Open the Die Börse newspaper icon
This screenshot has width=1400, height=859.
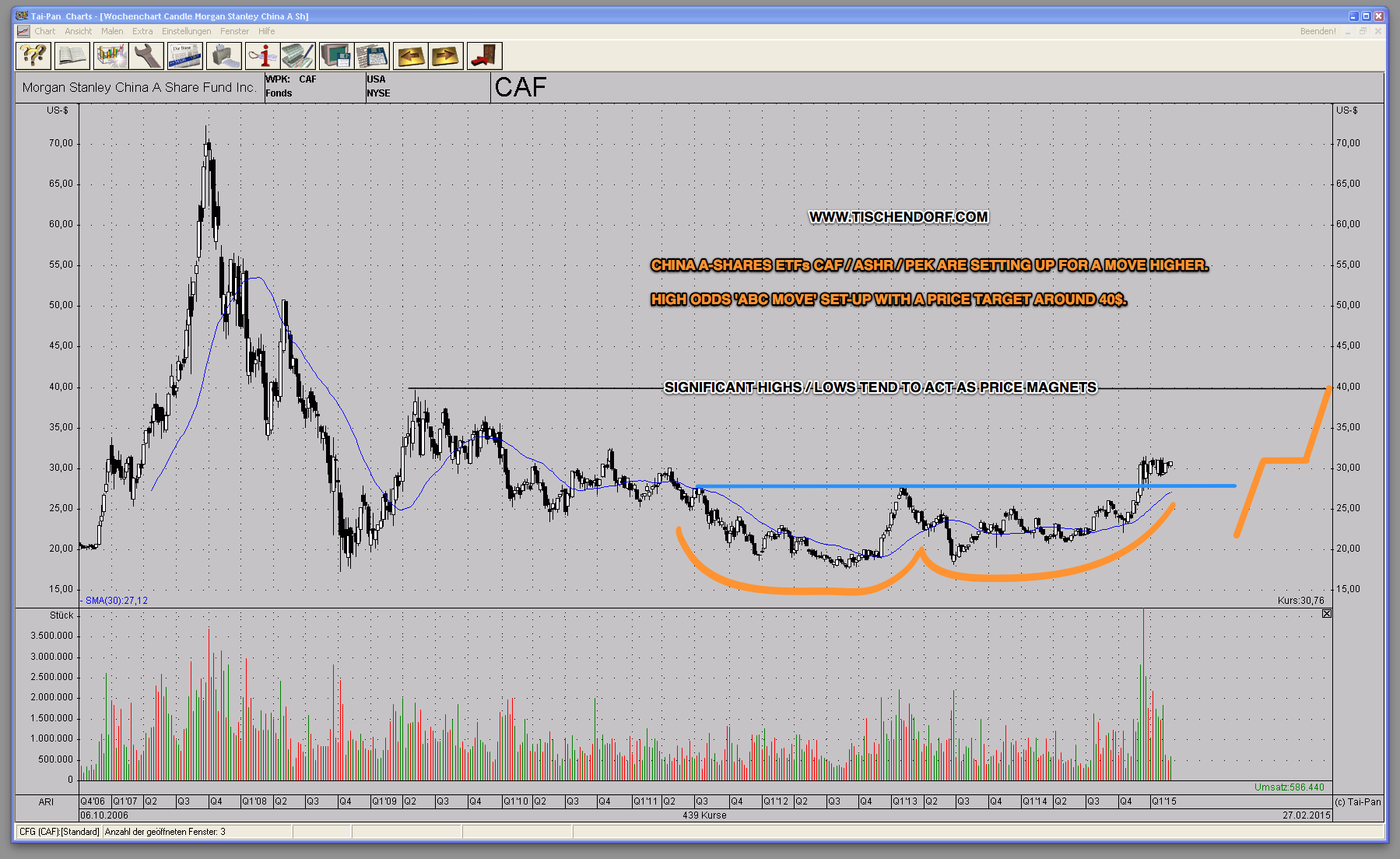point(185,56)
